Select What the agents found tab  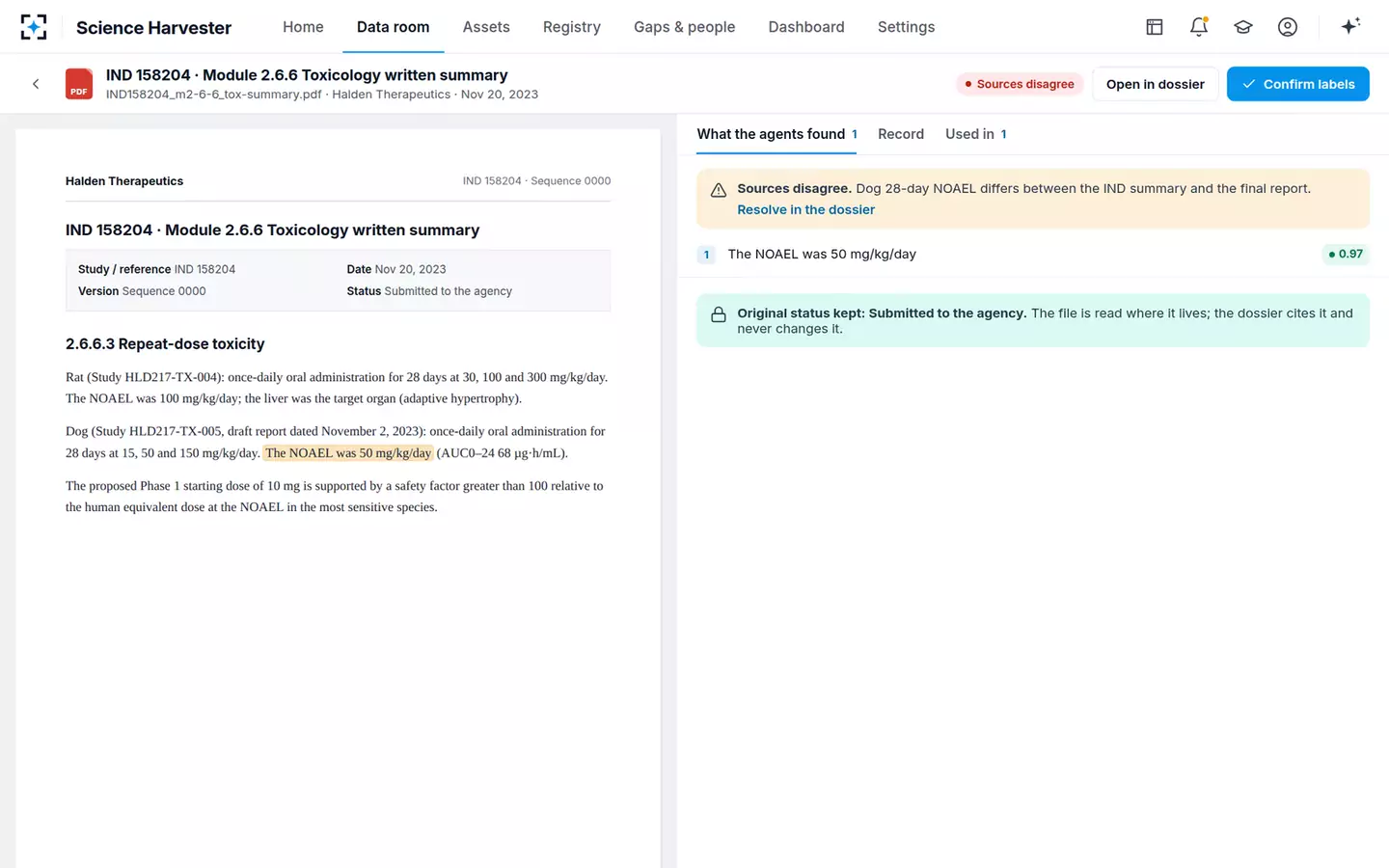[x=776, y=134]
